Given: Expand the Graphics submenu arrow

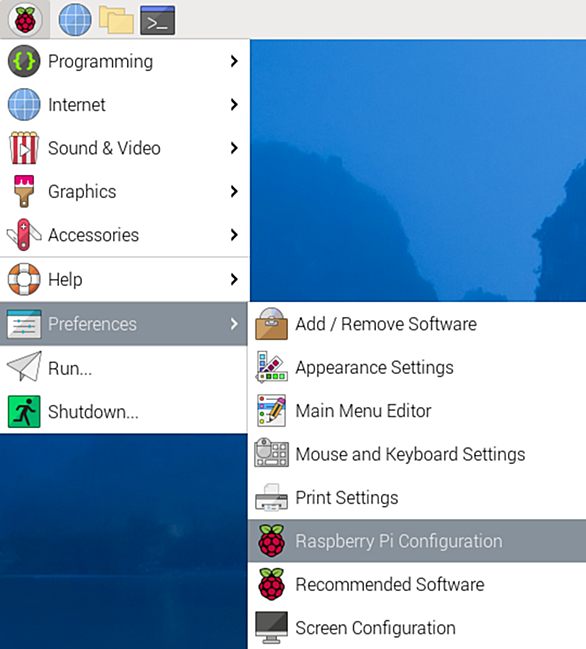Looking at the screenshot, I should point(234,191).
